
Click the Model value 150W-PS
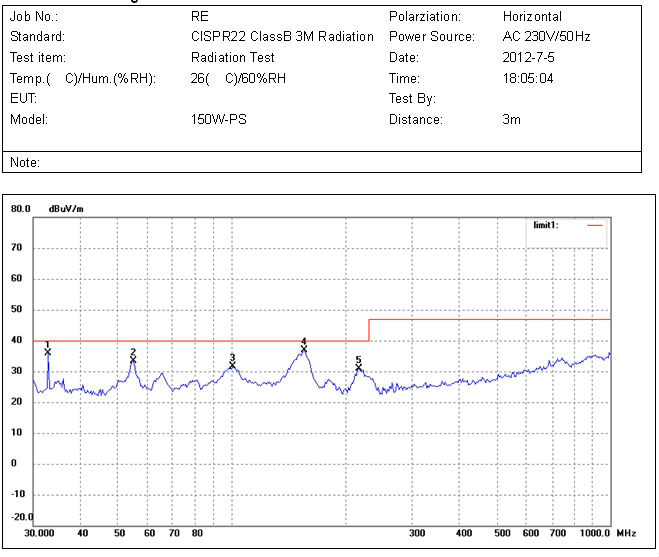point(219,119)
